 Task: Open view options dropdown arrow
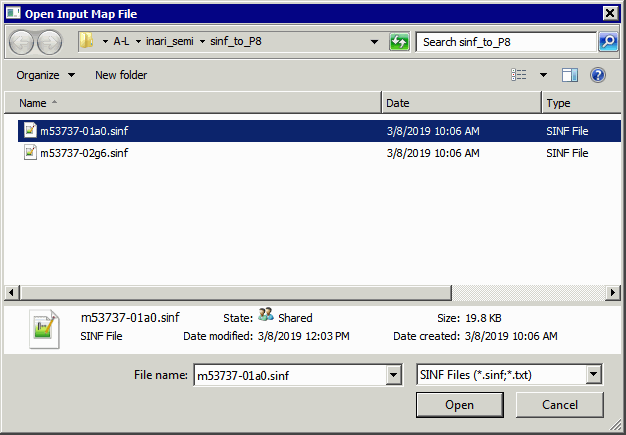(543, 75)
